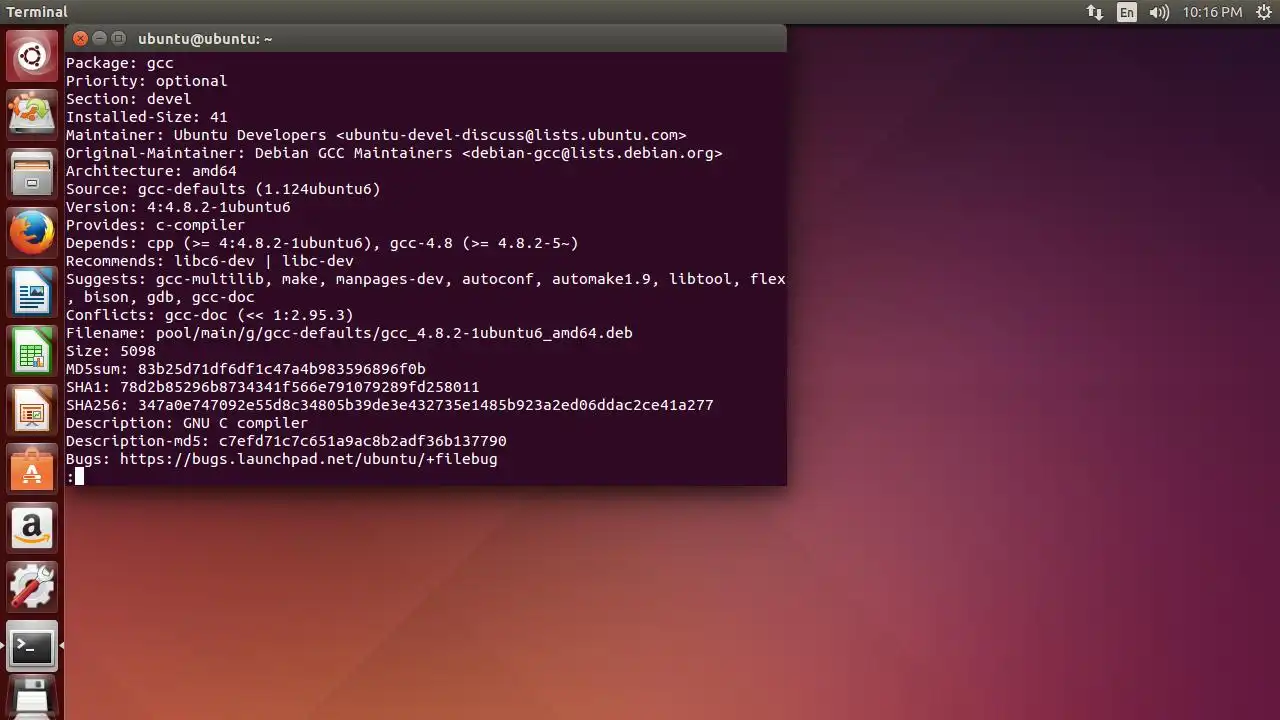This screenshot has width=1280, height=720.
Task: Click the 'bison, gdb, gcc-doc' continuation line
Action: pos(160,297)
